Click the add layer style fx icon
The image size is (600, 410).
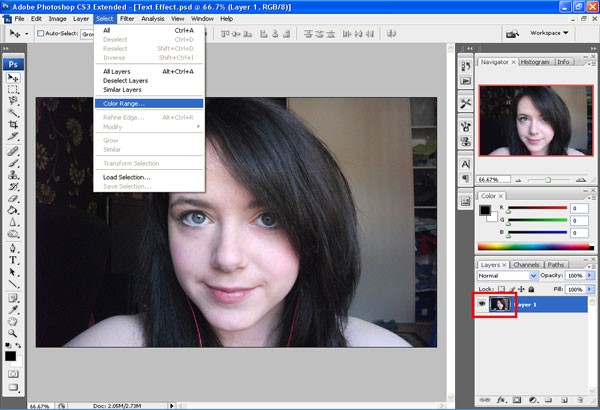501,400
